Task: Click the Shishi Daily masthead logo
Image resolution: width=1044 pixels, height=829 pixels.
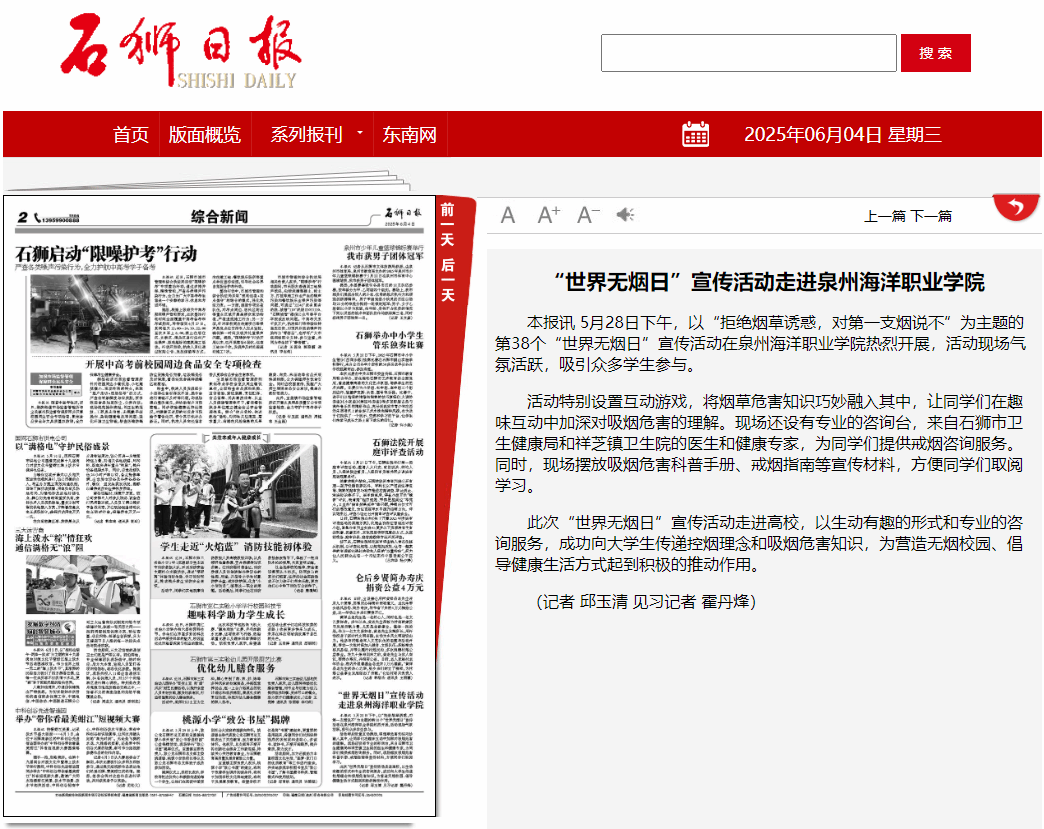Action: 180,52
